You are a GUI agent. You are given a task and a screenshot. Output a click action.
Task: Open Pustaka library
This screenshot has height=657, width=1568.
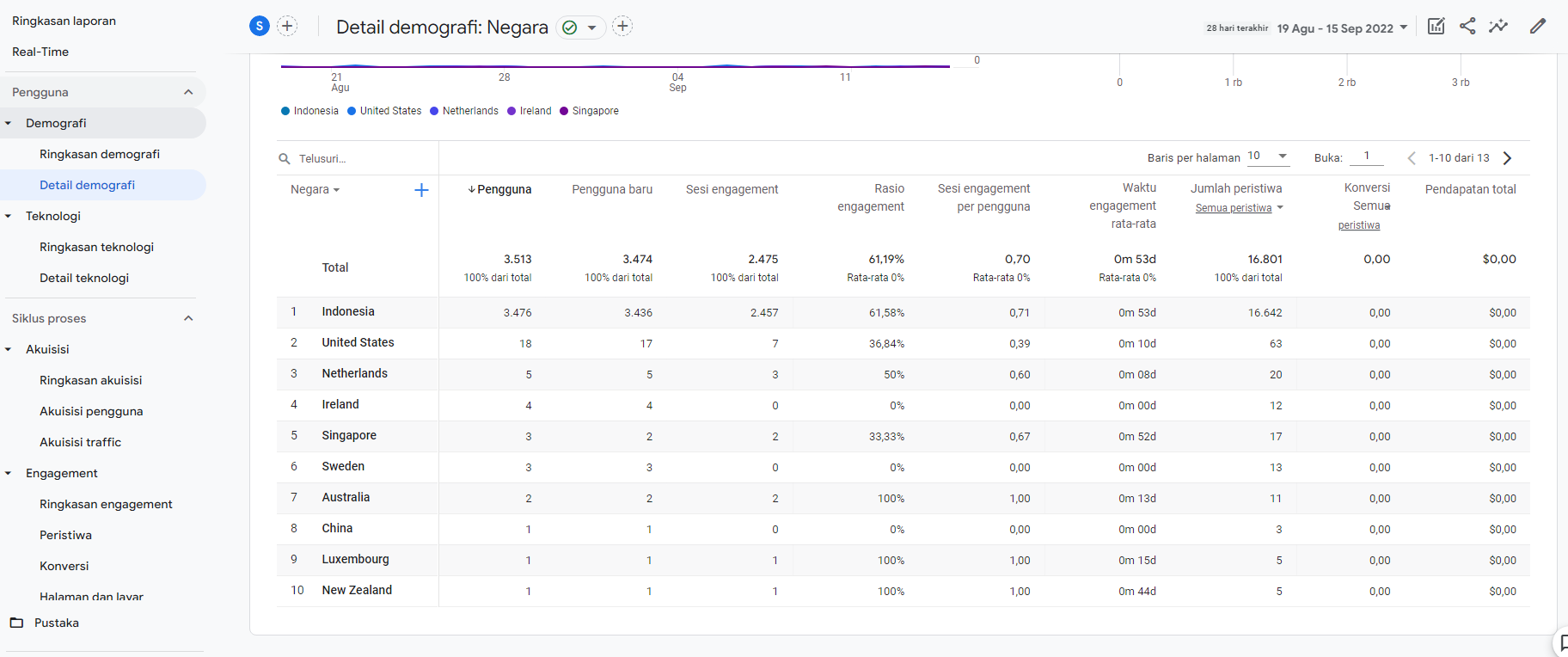(x=57, y=623)
